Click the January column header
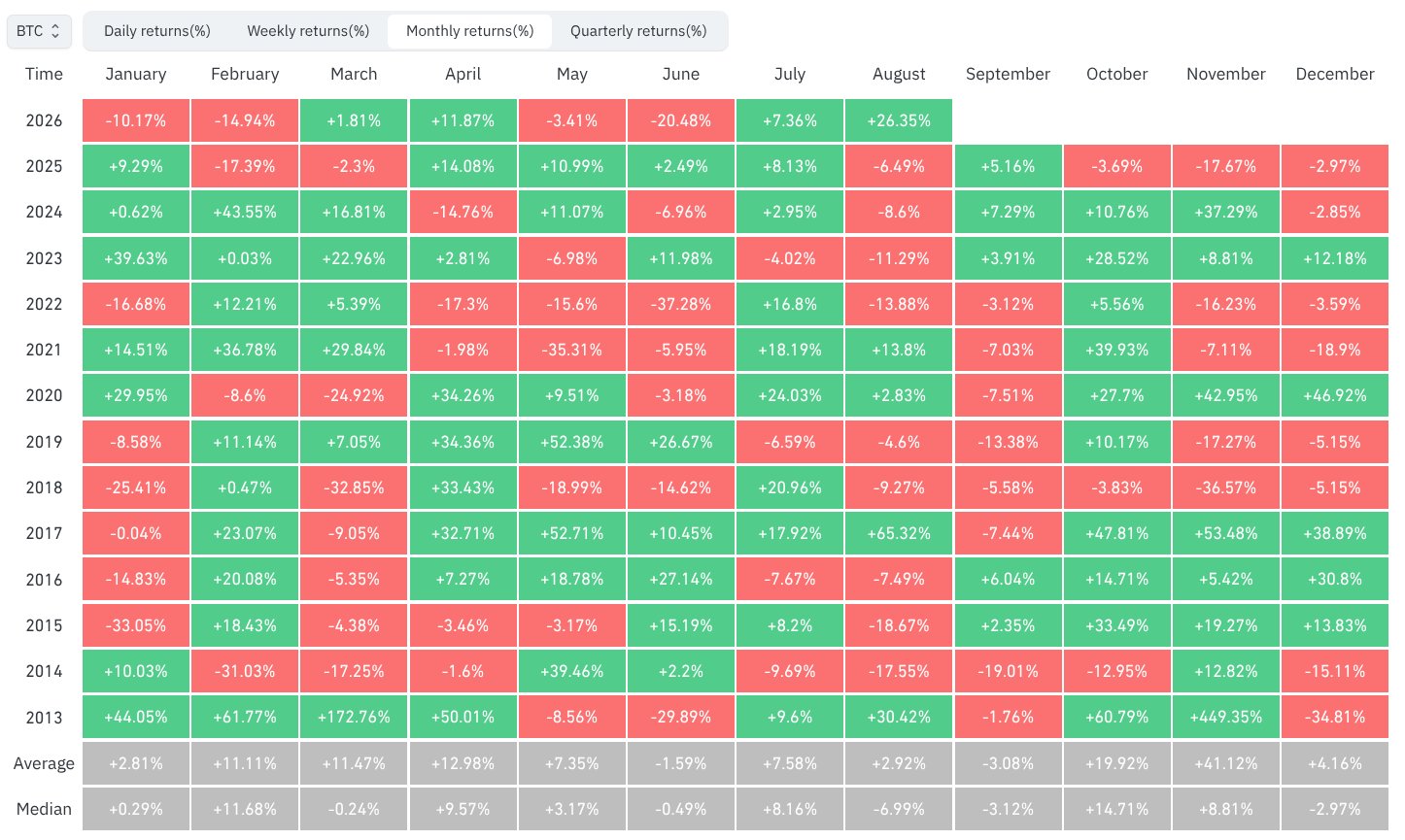 (x=136, y=74)
